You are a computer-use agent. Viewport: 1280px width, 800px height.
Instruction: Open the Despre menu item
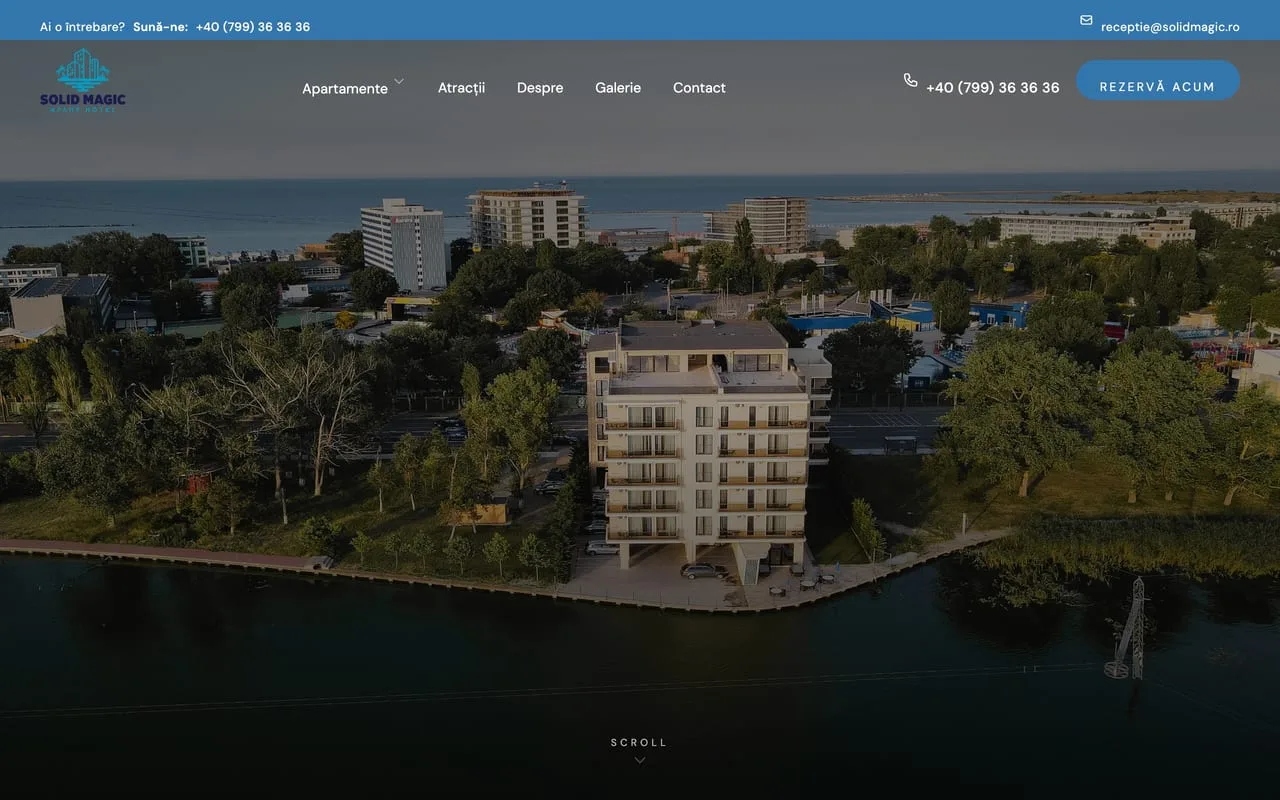(x=540, y=88)
